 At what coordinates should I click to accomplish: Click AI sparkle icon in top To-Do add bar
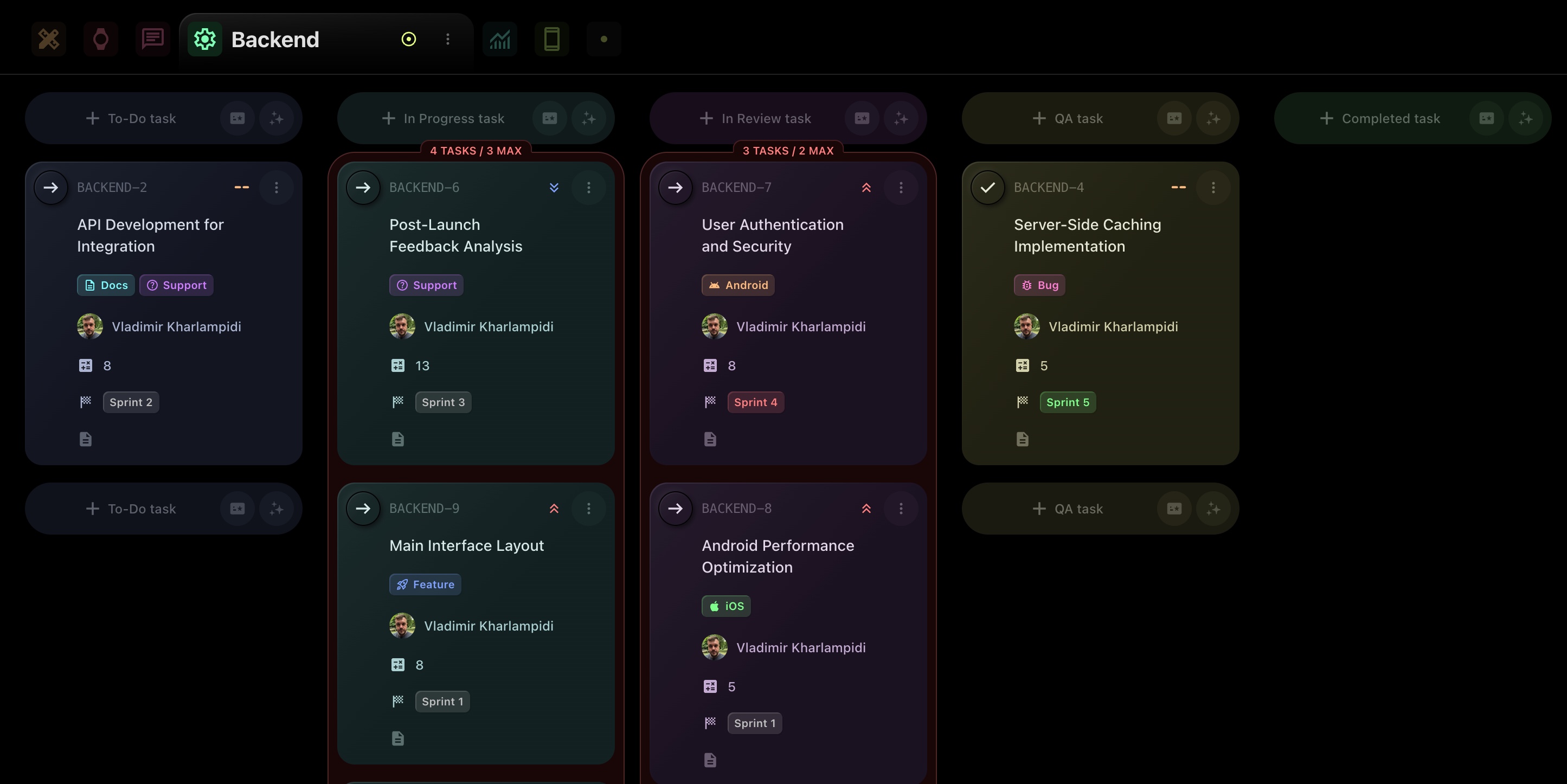(x=276, y=118)
